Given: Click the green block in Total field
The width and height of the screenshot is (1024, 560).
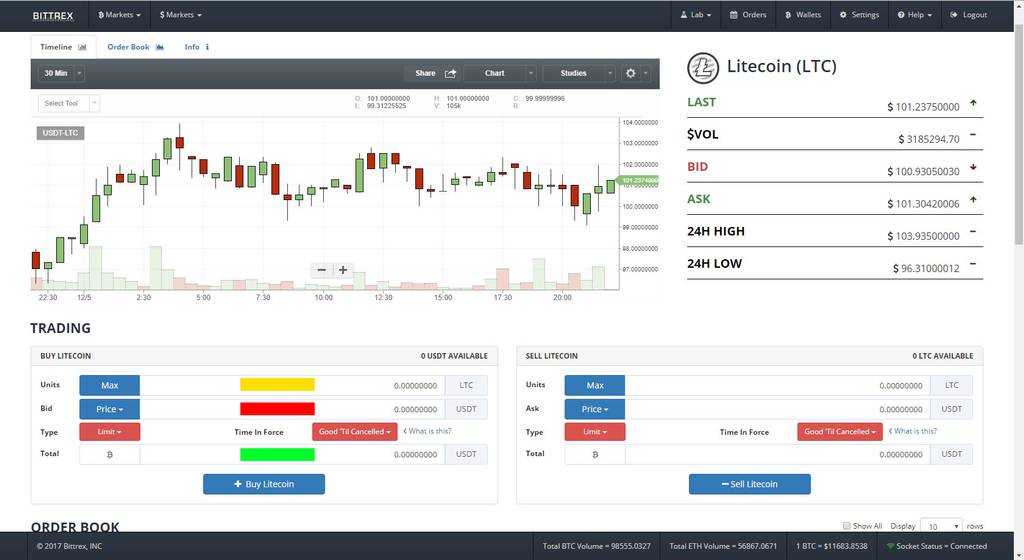Looking at the screenshot, I should 277,454.
